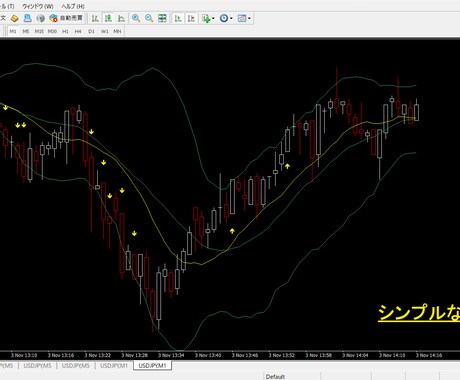Click the 3 Nov 14:10 time axis label
460x380 pixels.
pyautogui.click(x=392, y=355)
